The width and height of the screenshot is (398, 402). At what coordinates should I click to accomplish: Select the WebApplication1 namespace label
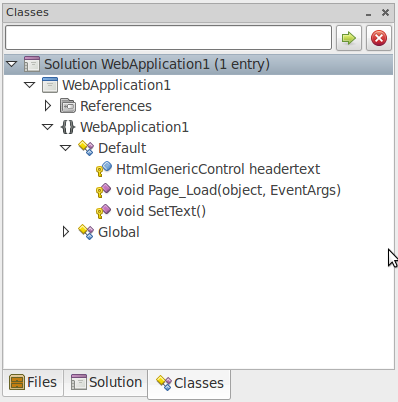[134, 127]
